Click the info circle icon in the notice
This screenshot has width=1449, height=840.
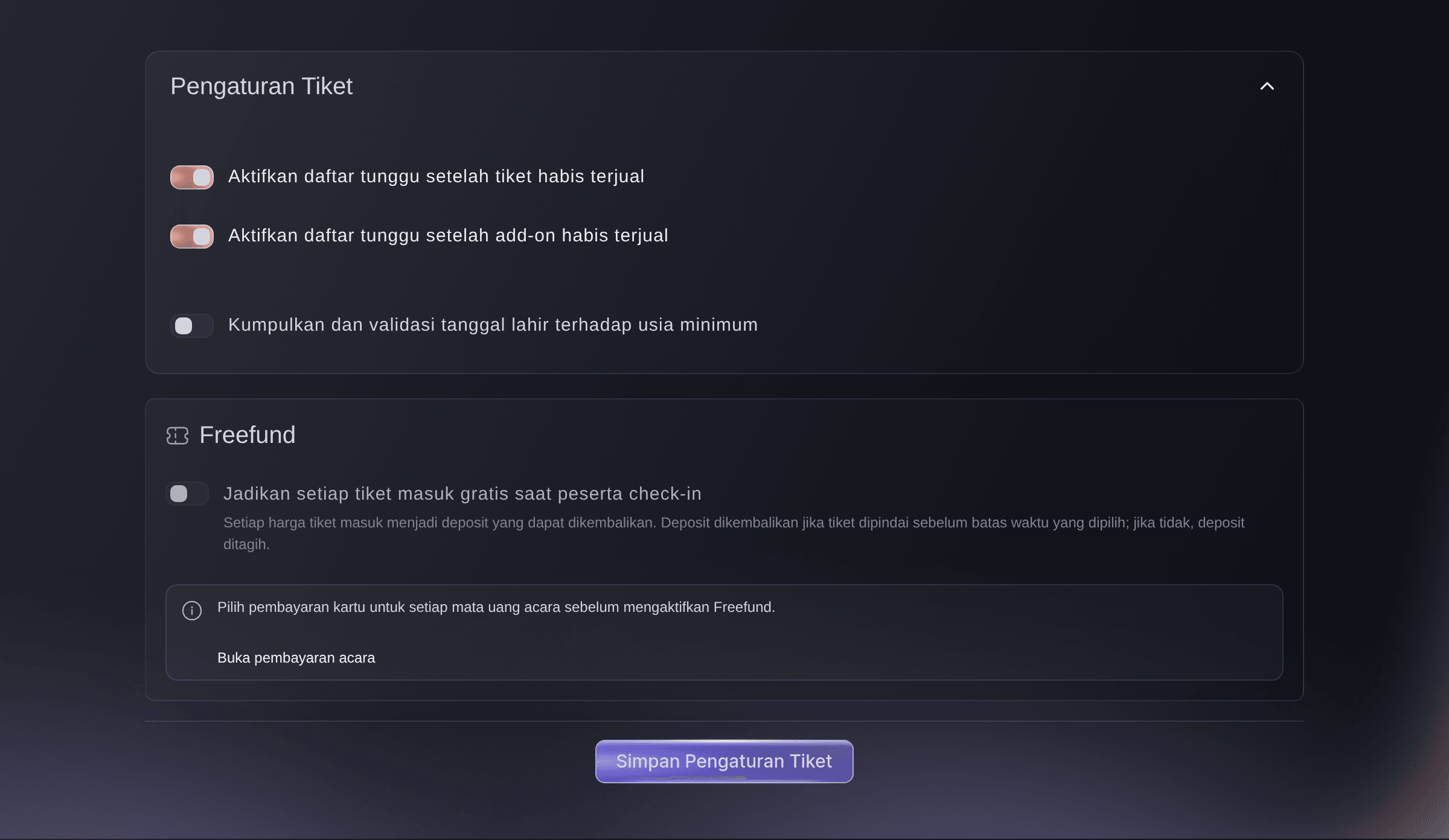pyautogui.click(x=192, y=611)
